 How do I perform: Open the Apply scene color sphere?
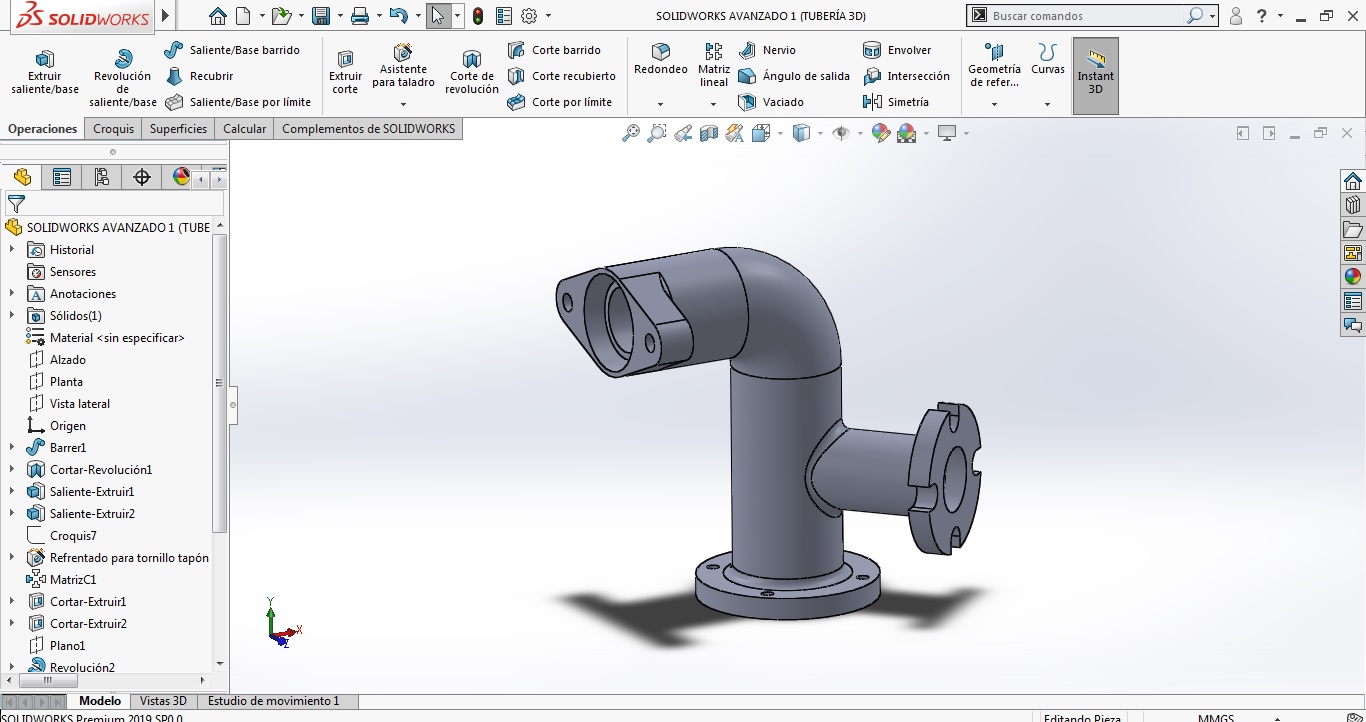(x=906, y=133)
